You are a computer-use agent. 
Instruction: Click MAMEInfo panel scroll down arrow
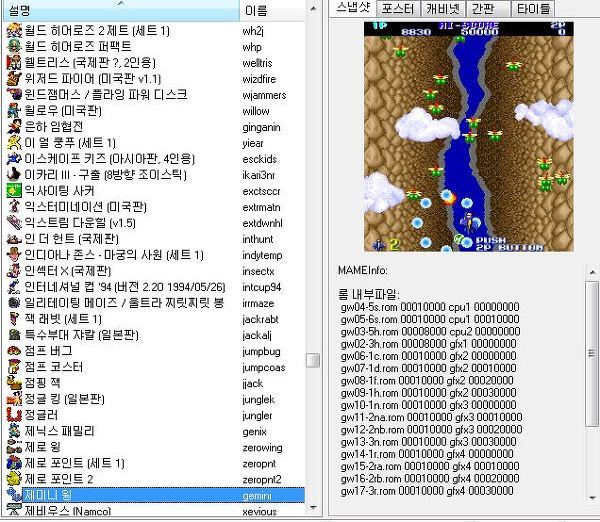point(592,498)
